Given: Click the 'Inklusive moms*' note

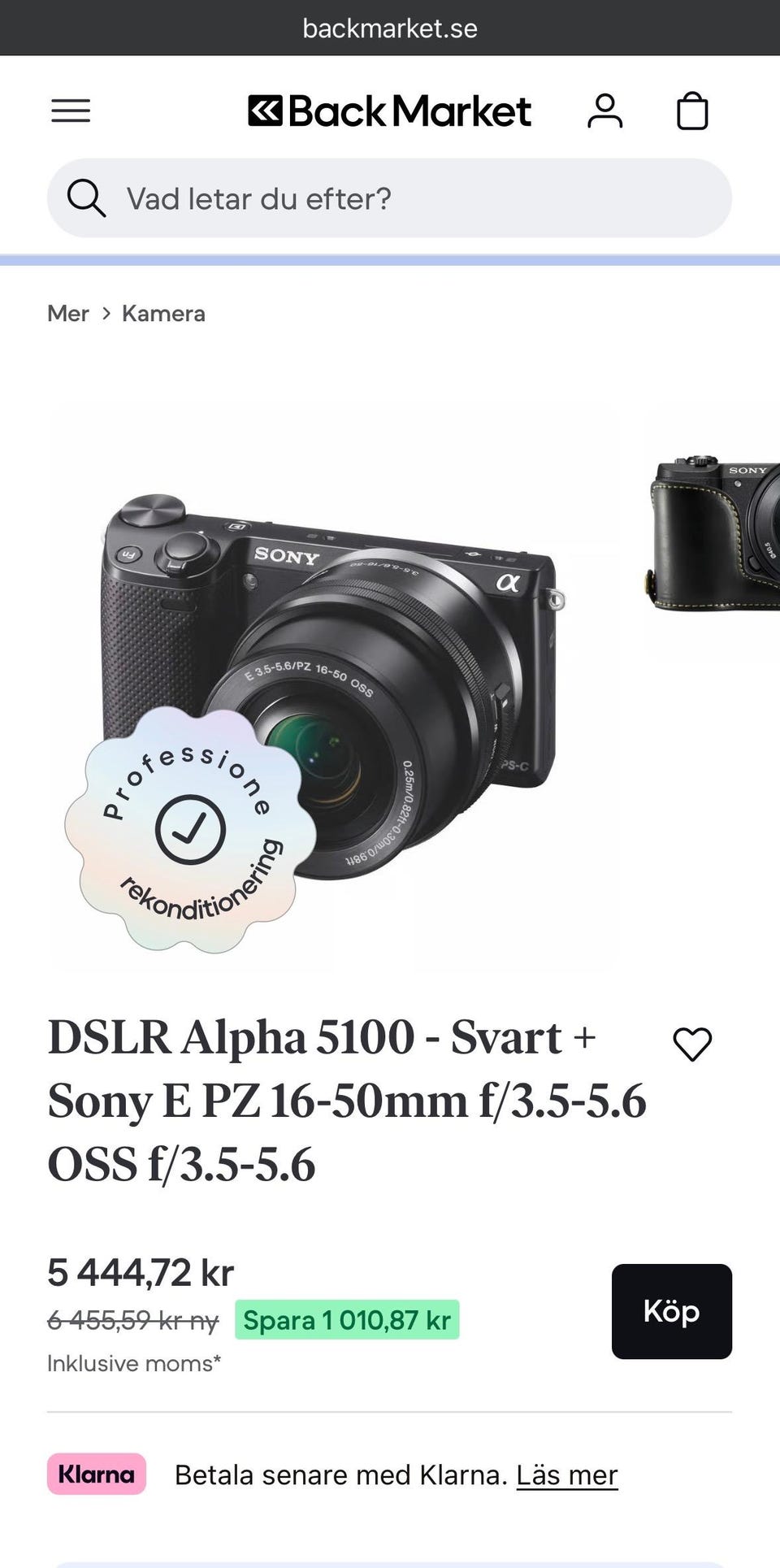Looking at the screenshot, I should pyautogui.click(x=134, y=1363).
